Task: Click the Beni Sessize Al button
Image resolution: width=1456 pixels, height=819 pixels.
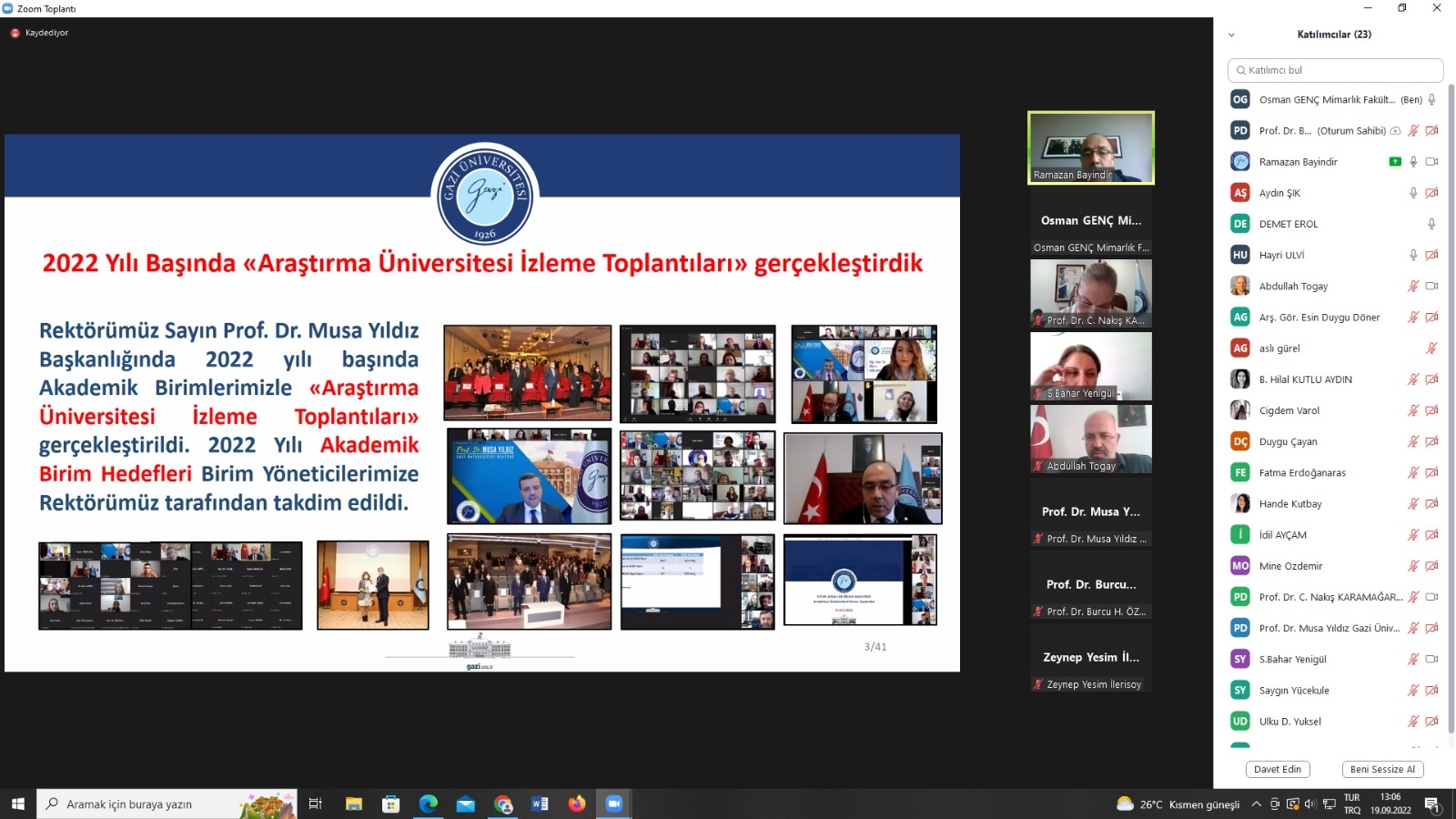Action: tap(1382, 769)
